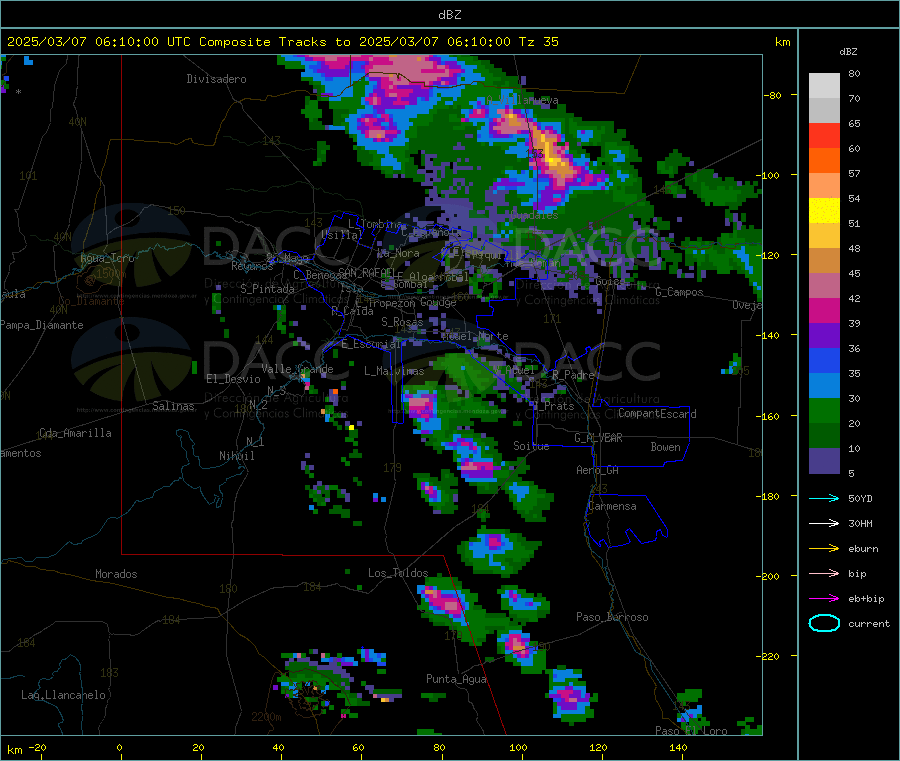900x761 pixels.
Task: Click the 'Soitue' map label
Action: pyautogui.click(x=531, y=446)
